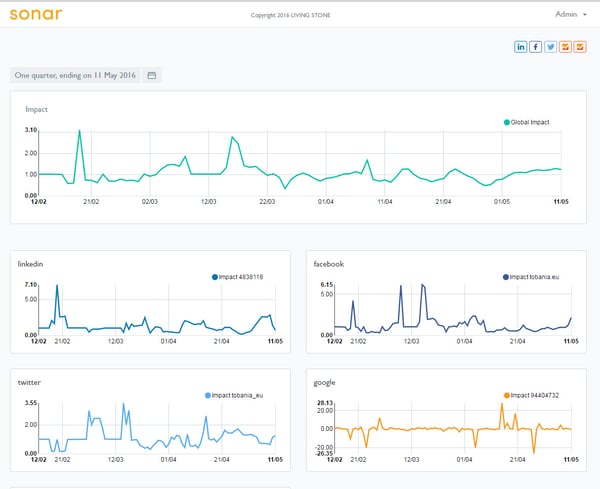Click the 'Global Impact' legend label

tap(530, 122)
